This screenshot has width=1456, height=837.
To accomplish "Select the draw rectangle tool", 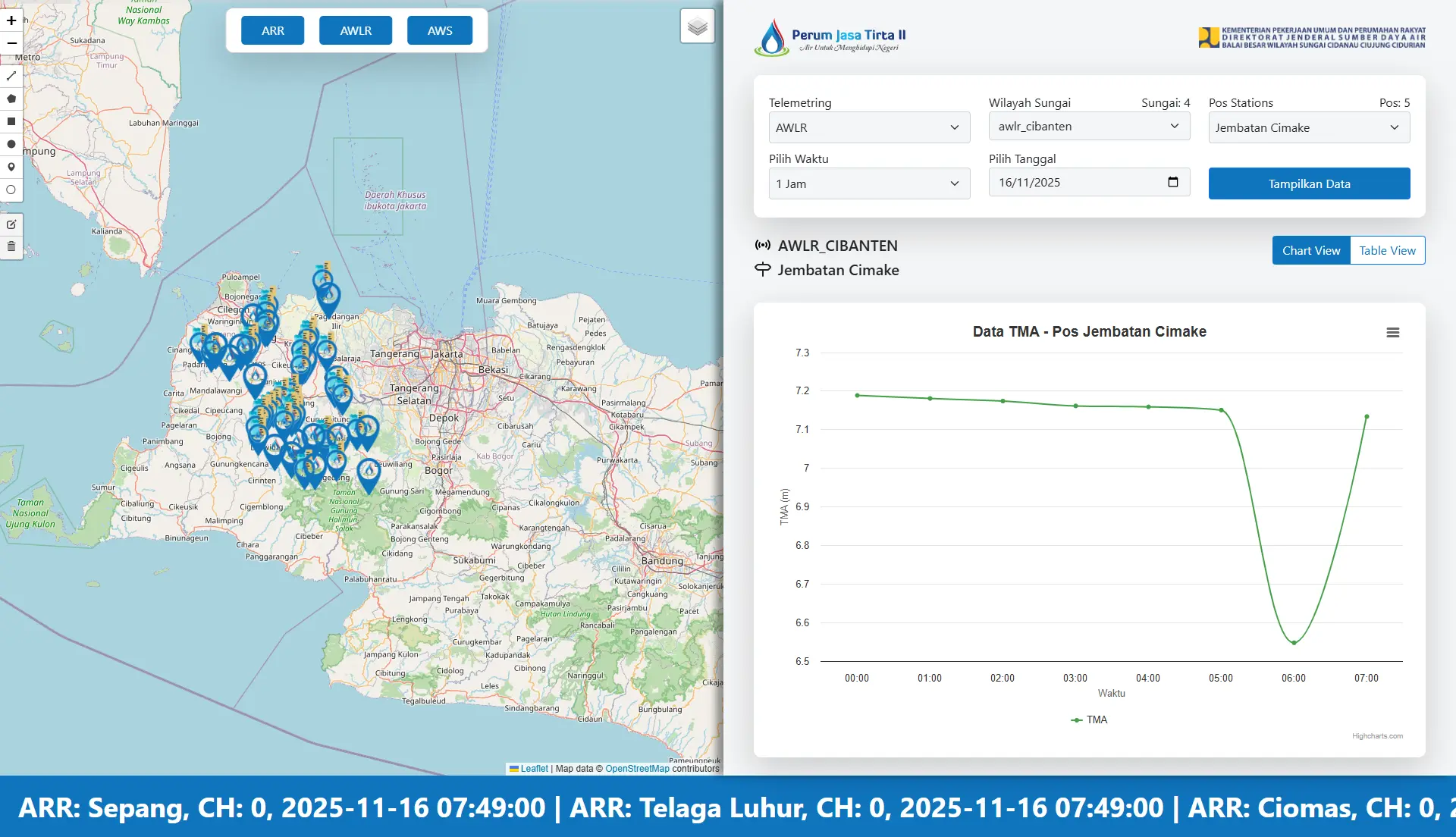I will (x=11, y=121).
